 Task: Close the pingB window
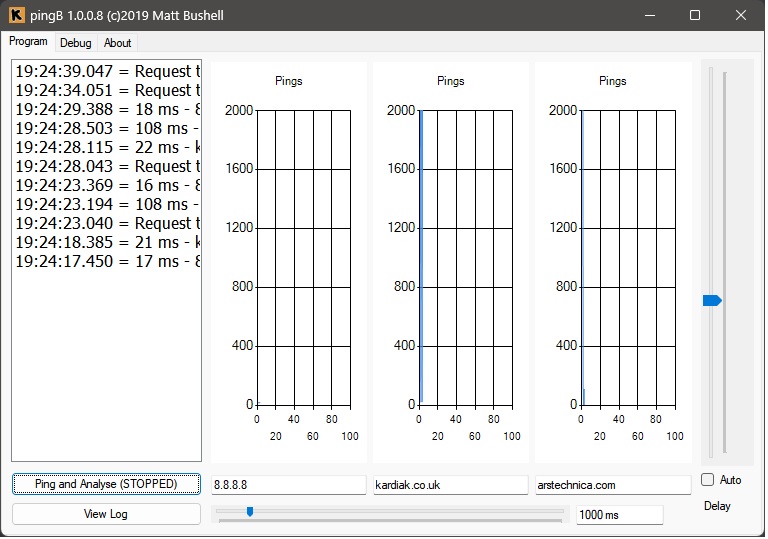(741, 15)
